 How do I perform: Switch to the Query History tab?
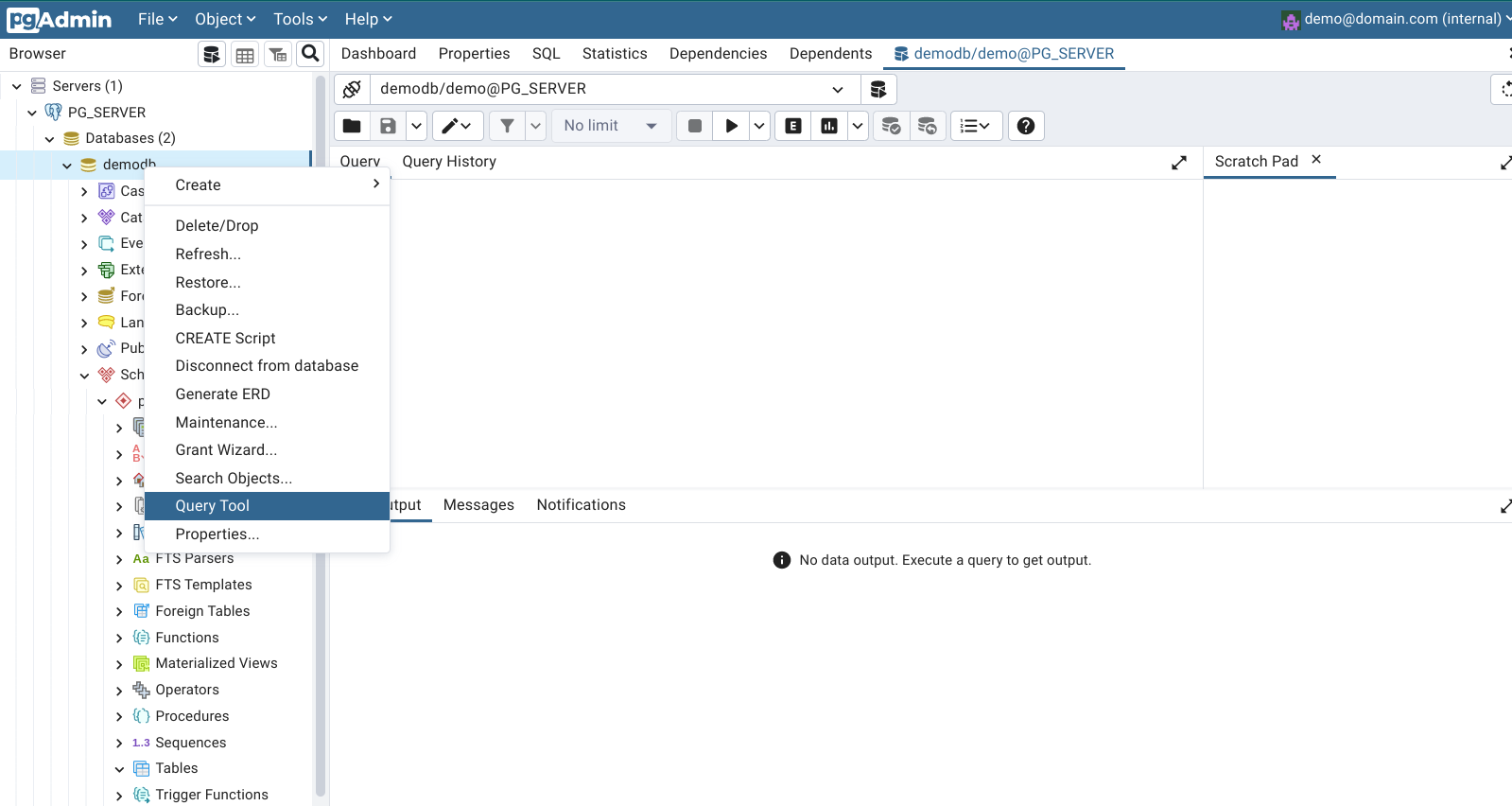449,162
